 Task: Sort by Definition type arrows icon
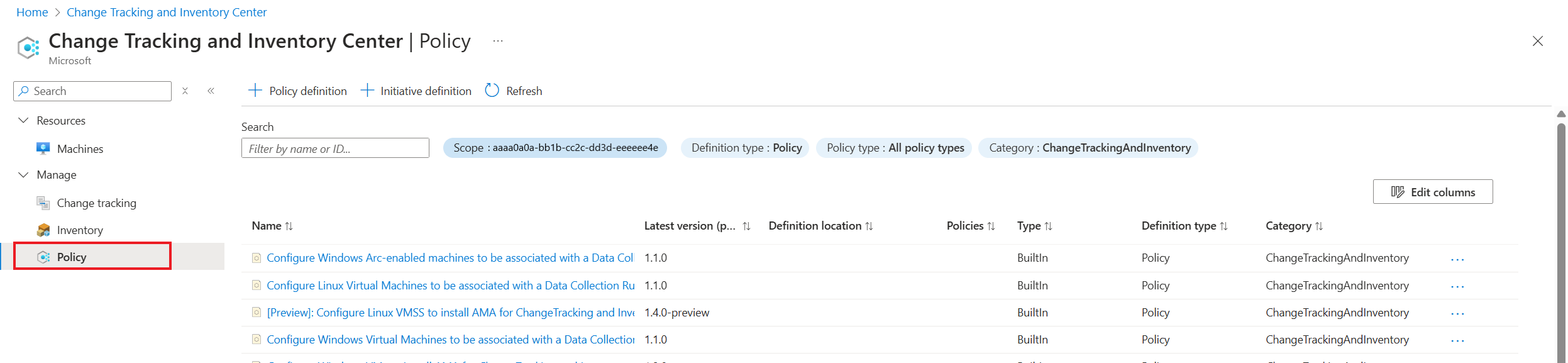[1224, 226]
